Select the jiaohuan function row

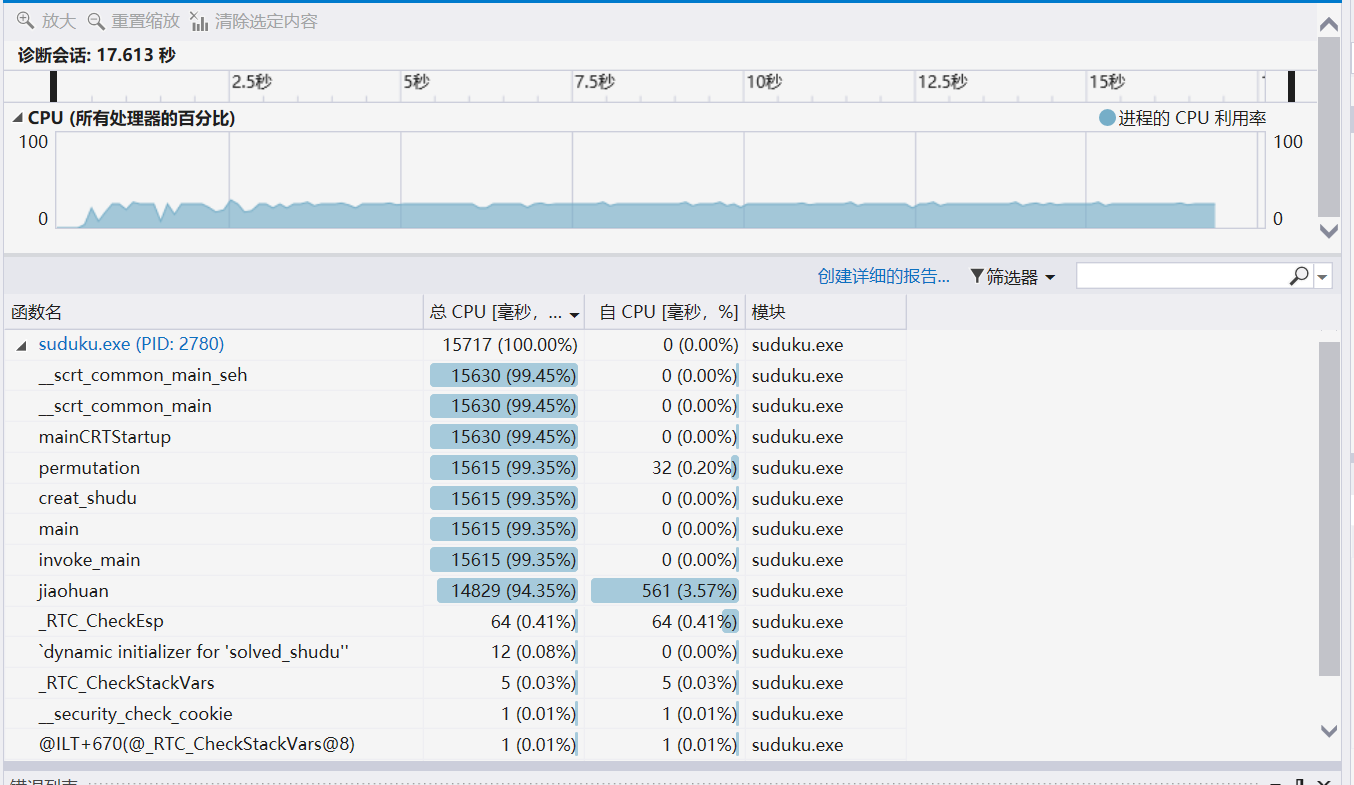pos(74,591)
